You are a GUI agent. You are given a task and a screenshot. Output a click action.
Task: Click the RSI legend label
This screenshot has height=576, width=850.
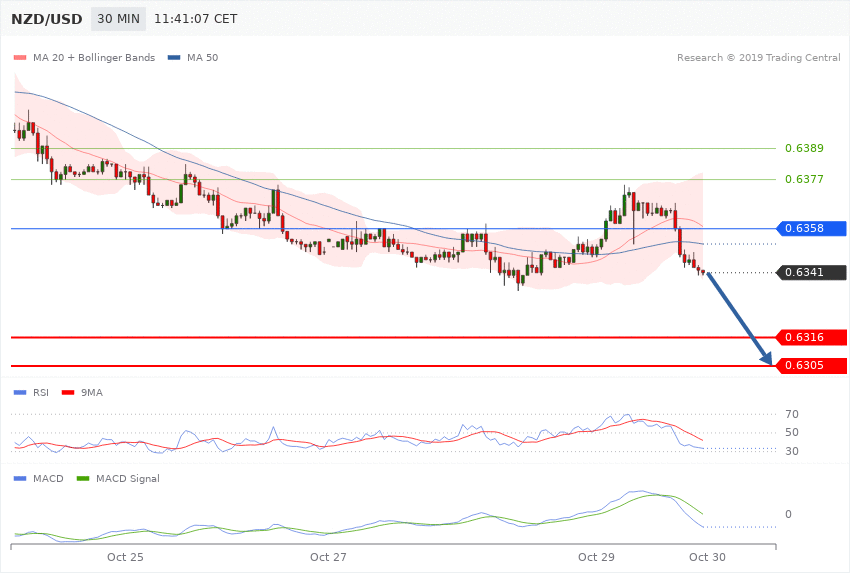41,392
